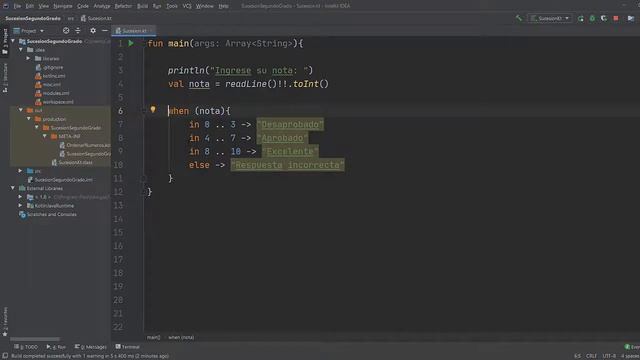The height and width of the screenshot is (360, 640).
Task: Select Scratches and Consoles node
Action: point(48,214)
